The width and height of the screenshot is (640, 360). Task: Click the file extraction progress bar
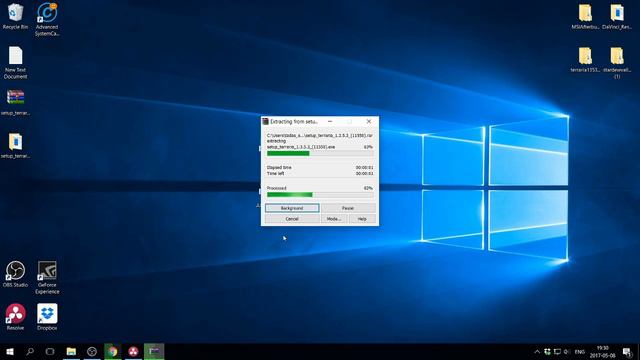[x=320, y=153]
